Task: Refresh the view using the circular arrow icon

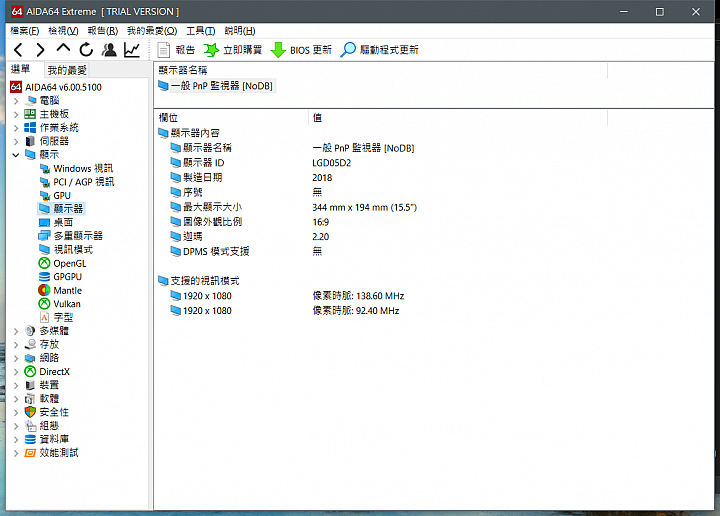Action: point(86,50)
